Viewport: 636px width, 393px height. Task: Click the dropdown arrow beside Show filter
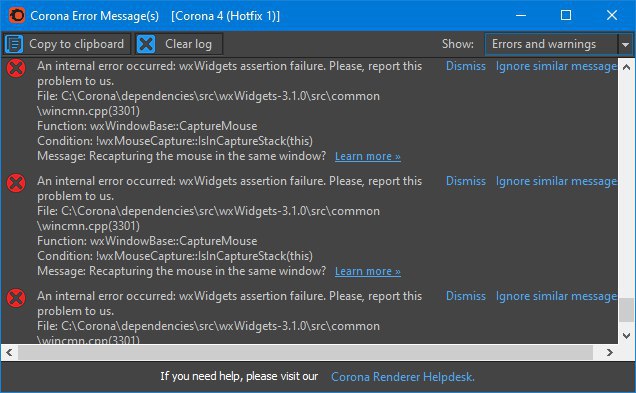[625, 44]
